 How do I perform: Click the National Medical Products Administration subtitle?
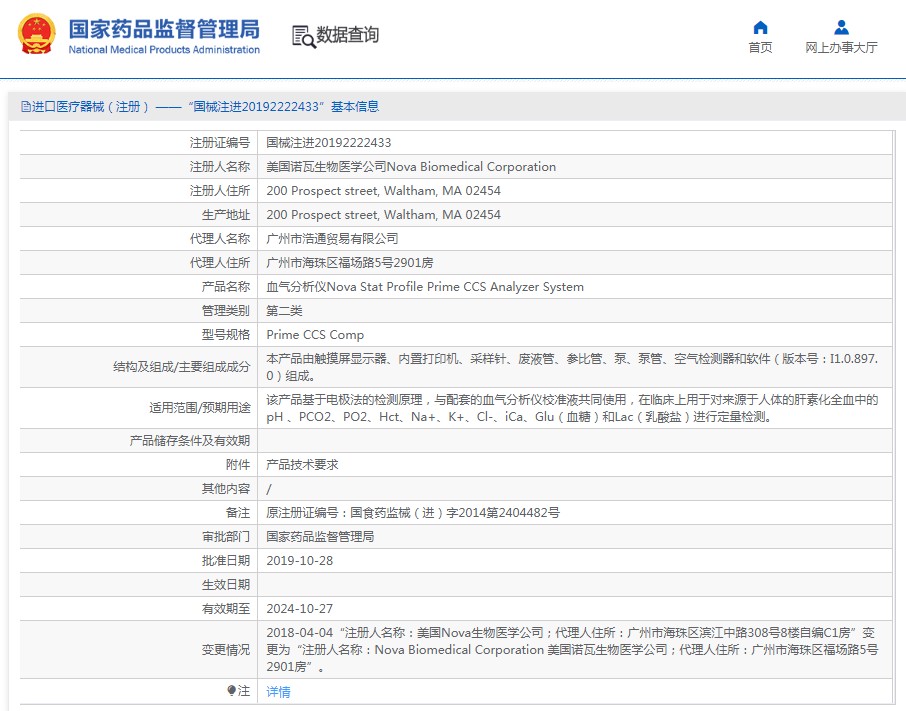(164, 50)
